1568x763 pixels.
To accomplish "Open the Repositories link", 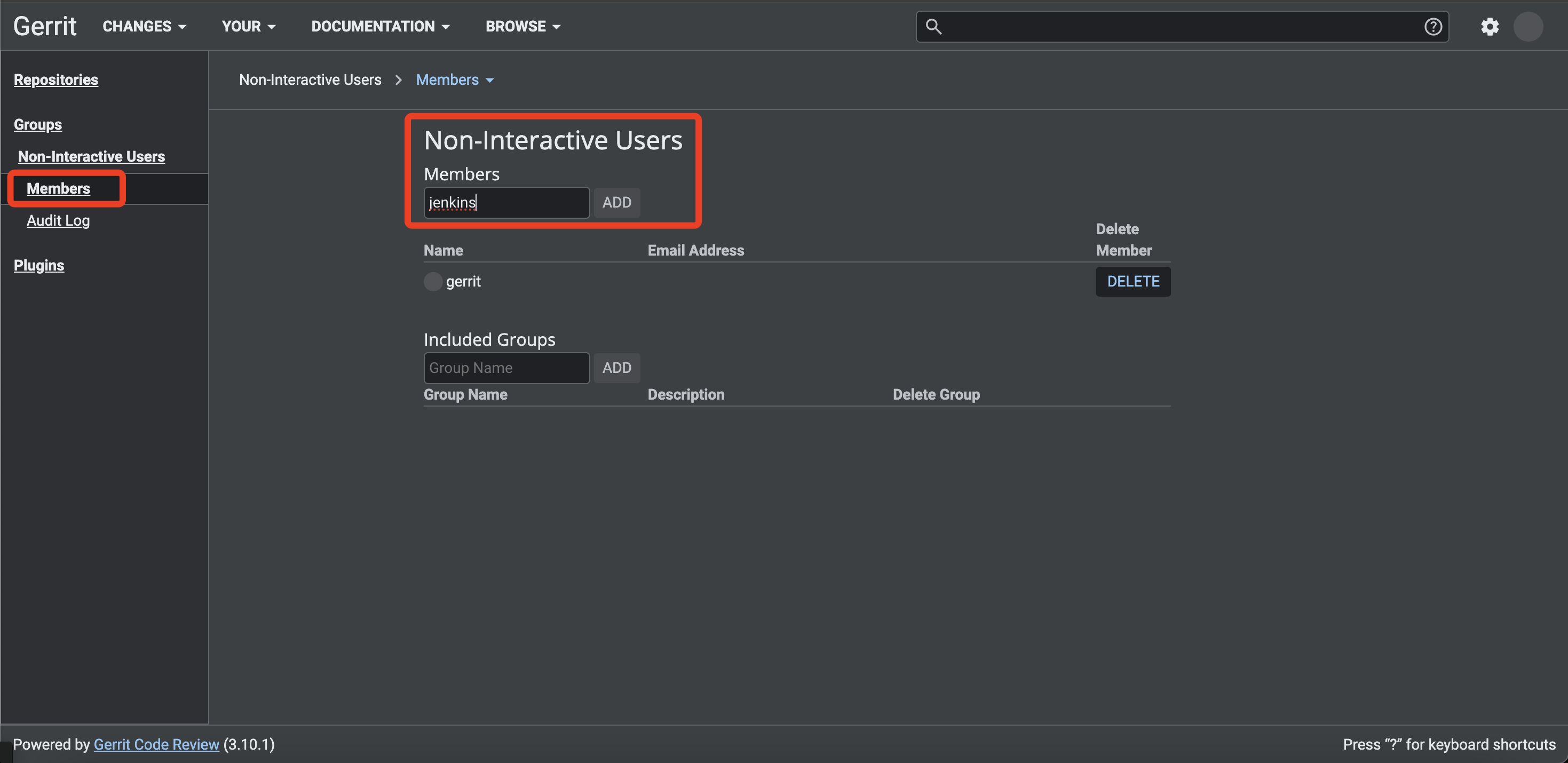I will [56, 80].
